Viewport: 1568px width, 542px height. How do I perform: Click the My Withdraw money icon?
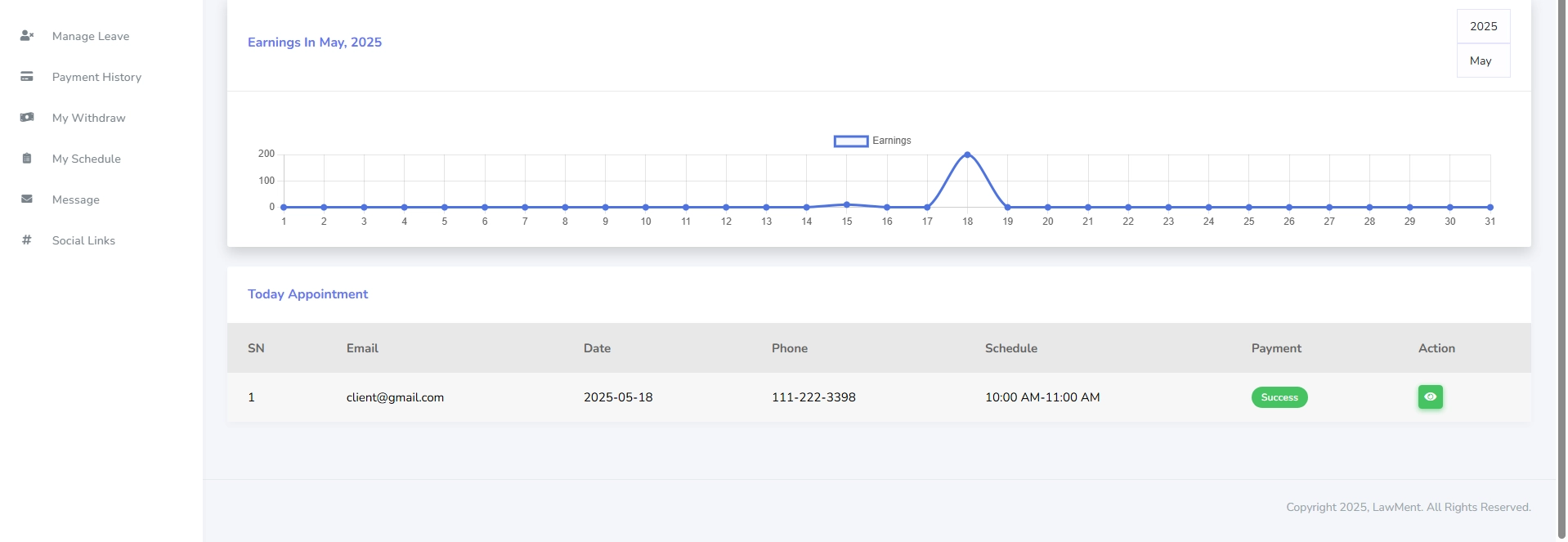[x=27, y=118]
